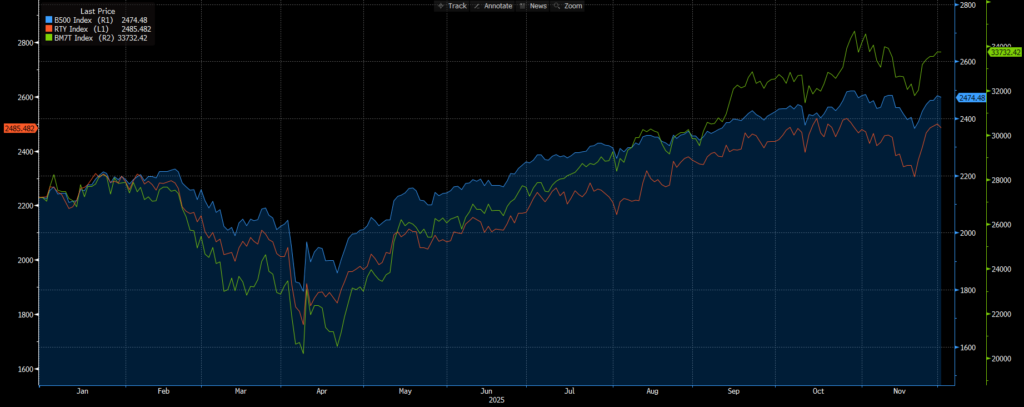1024x407 pixels.
Task: Show News from chart toolbar
Action: (537, 6)
